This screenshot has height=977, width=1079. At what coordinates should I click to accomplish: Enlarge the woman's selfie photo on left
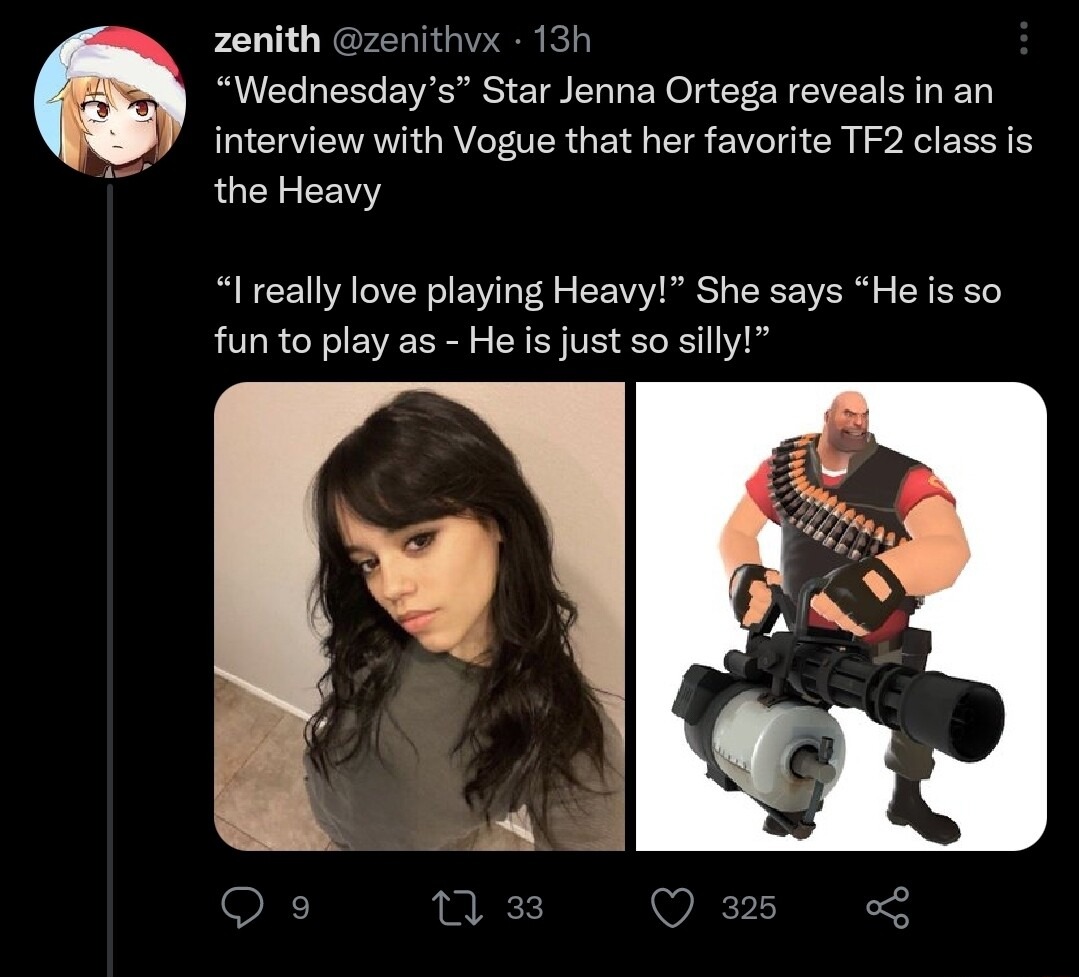(420, 616)
